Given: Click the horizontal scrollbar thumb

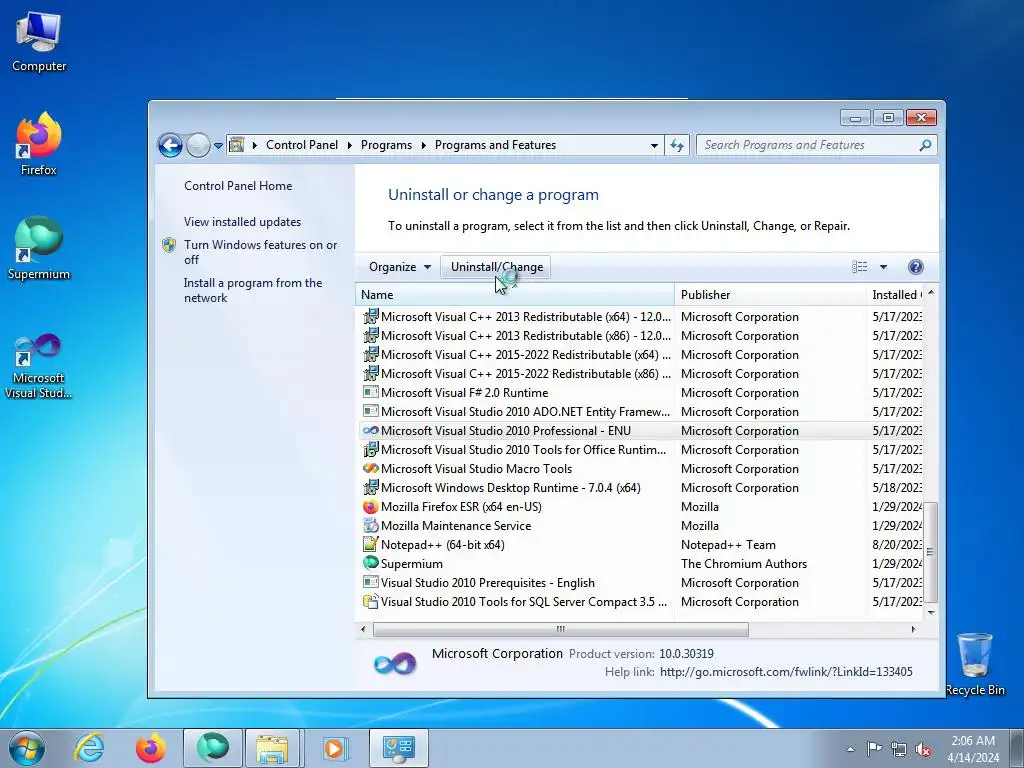Looking at the screenshot, I should [x=560, y=629].
